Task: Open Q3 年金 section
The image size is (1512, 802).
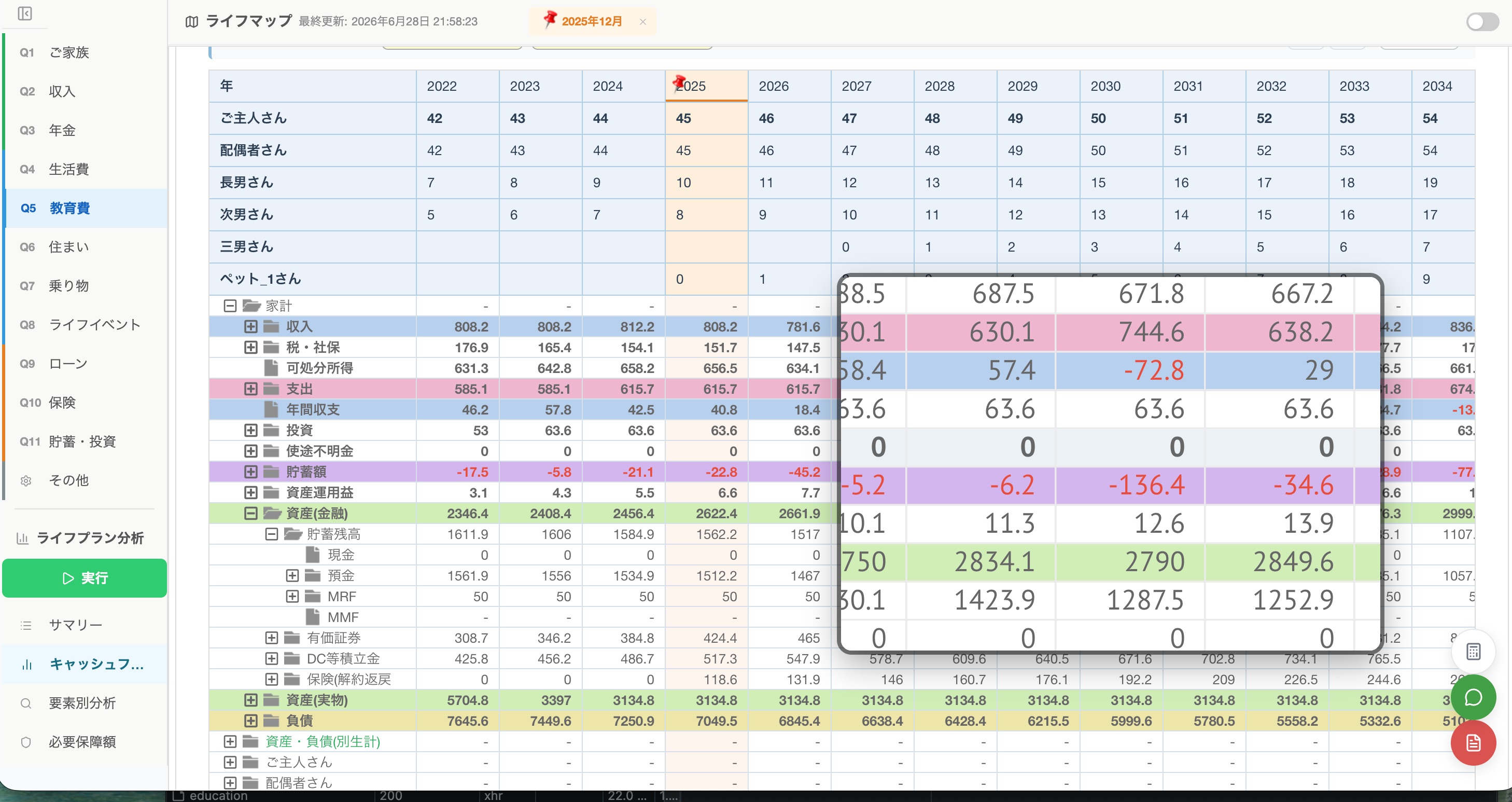Action: 85,130
